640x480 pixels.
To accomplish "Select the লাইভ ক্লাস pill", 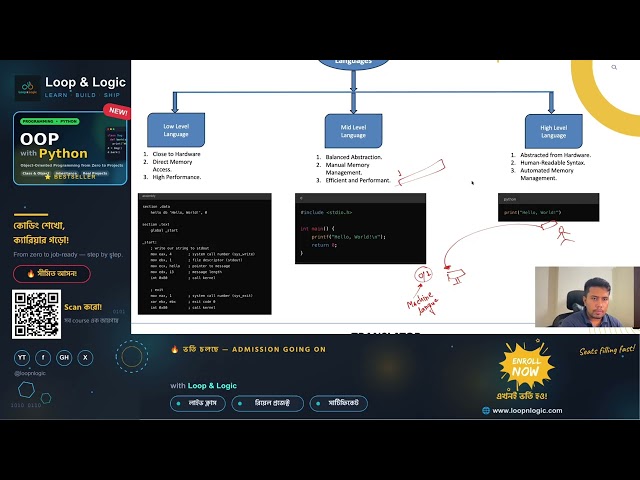I will coord(198,403).
